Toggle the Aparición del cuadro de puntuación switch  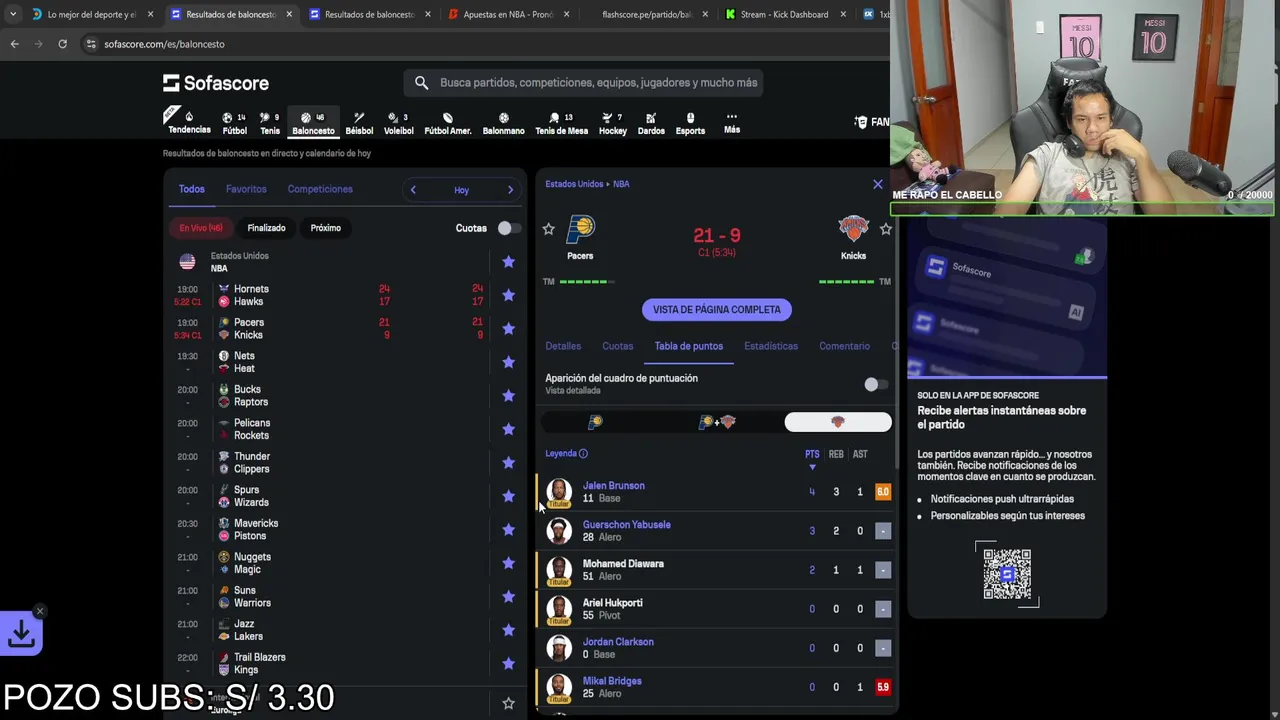[875, 385]
